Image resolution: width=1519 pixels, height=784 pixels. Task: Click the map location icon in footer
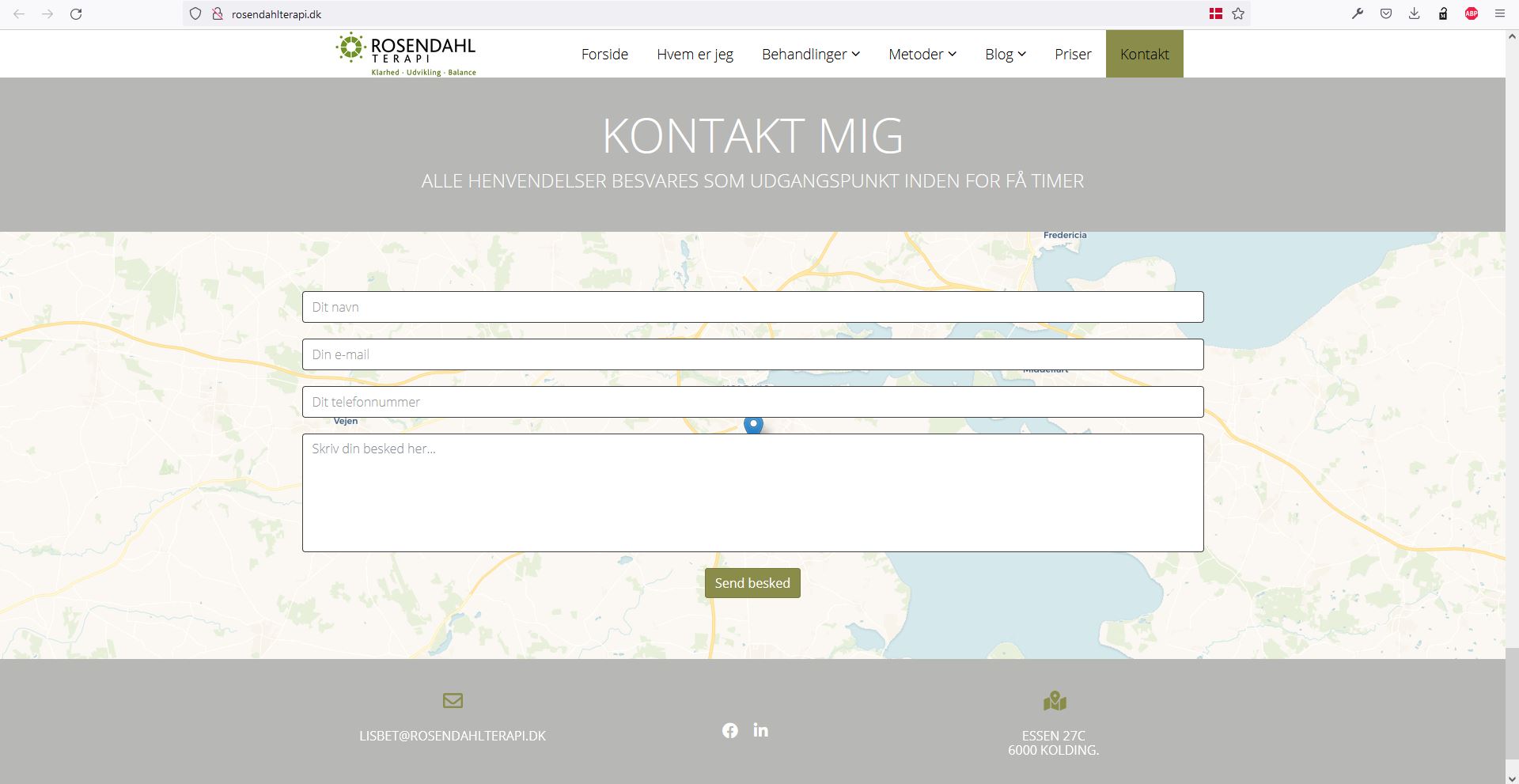click(x=1055, y=701)
